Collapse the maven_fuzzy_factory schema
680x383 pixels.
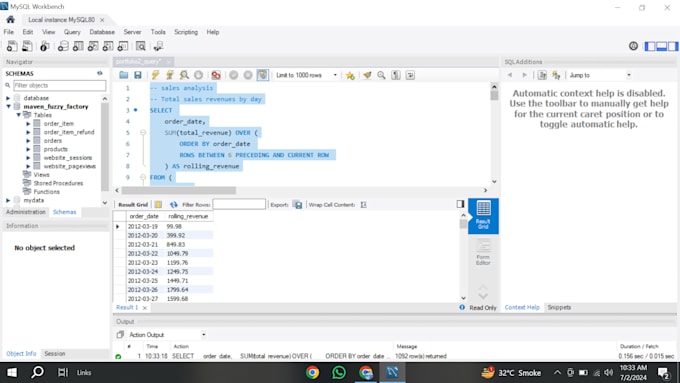8,106
